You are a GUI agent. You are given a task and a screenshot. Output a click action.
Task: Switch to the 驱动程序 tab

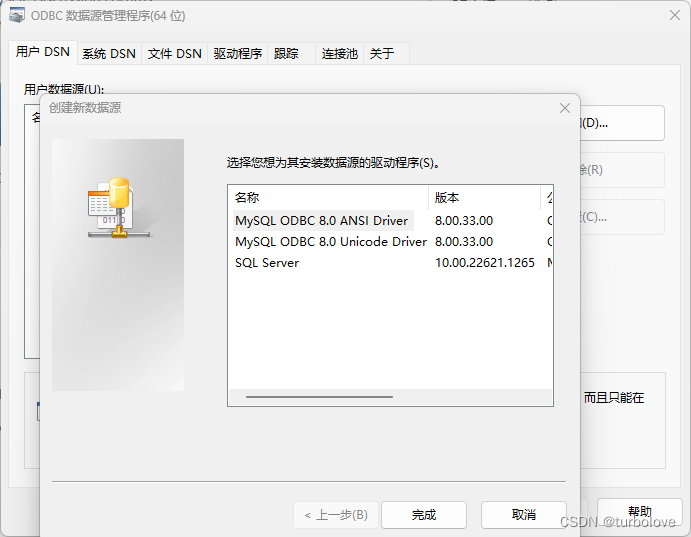(238, 54)
